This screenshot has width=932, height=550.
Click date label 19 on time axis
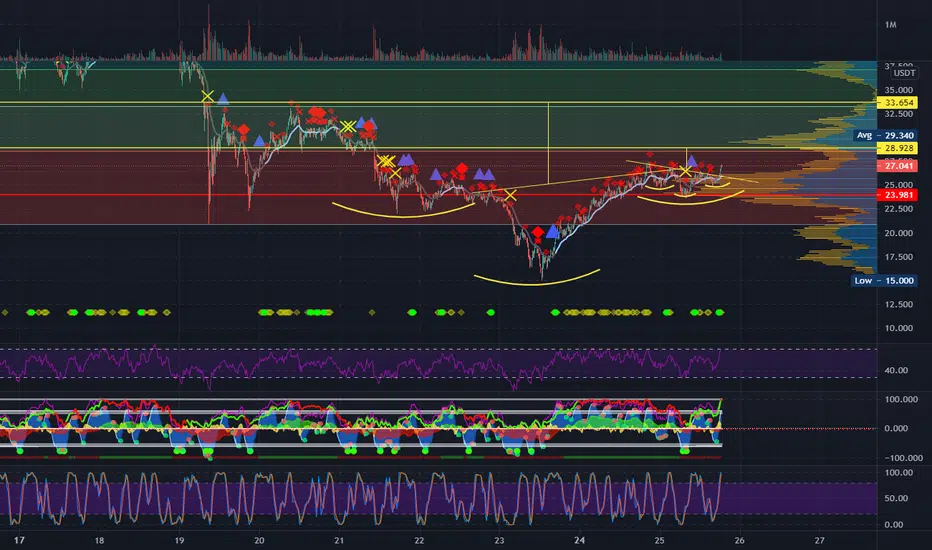[179, 540]
